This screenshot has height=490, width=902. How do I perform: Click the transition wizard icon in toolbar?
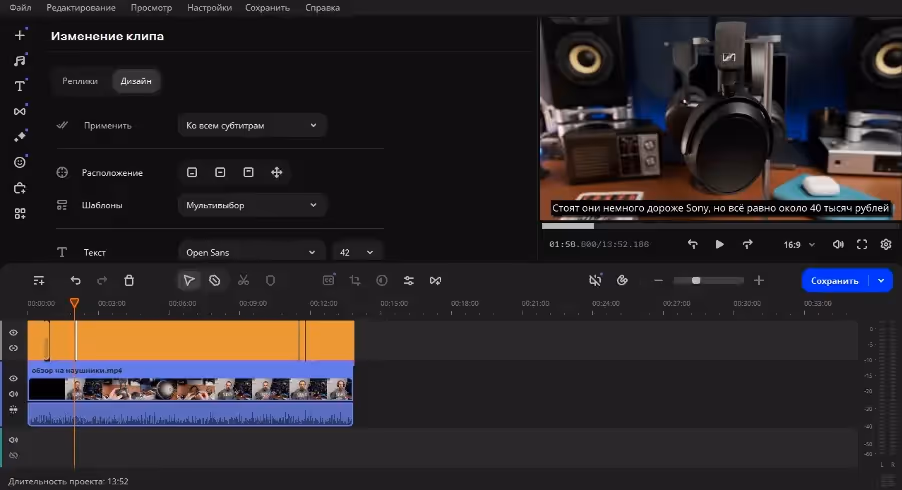[x=435, y=281]
